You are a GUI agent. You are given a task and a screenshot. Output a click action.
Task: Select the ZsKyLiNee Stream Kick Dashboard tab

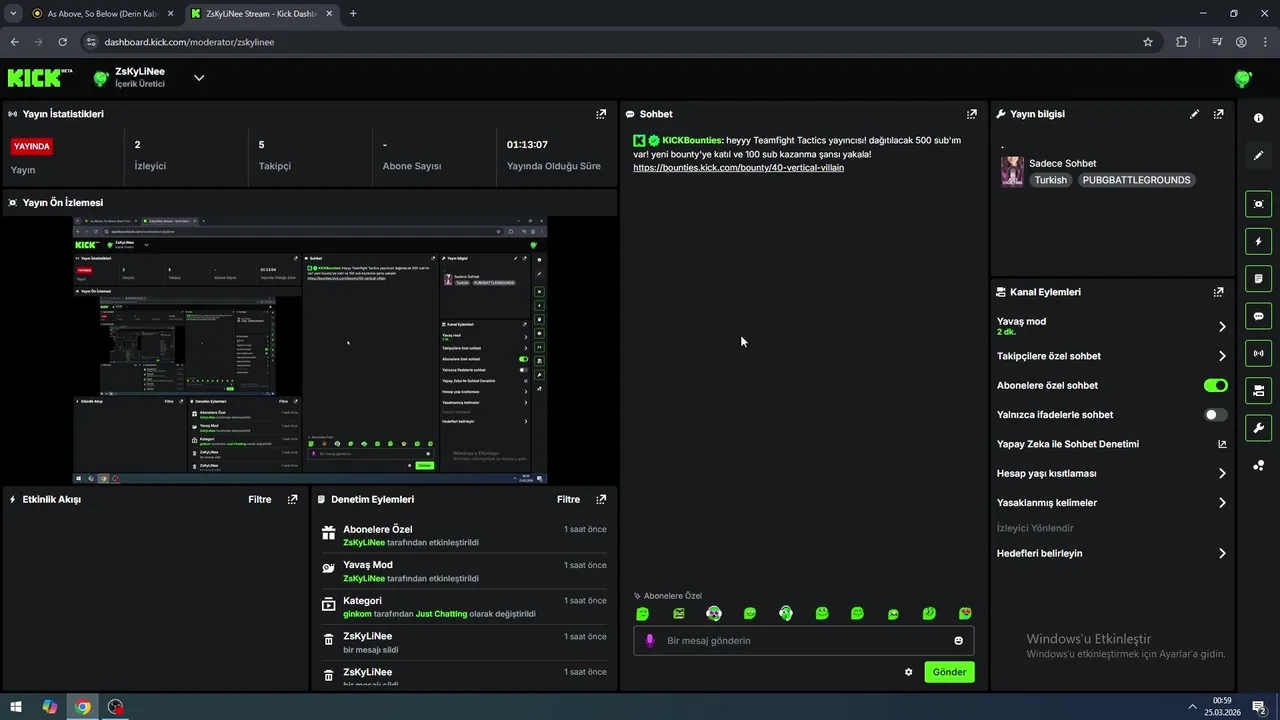pyautogui.click(x=262, y=13)
